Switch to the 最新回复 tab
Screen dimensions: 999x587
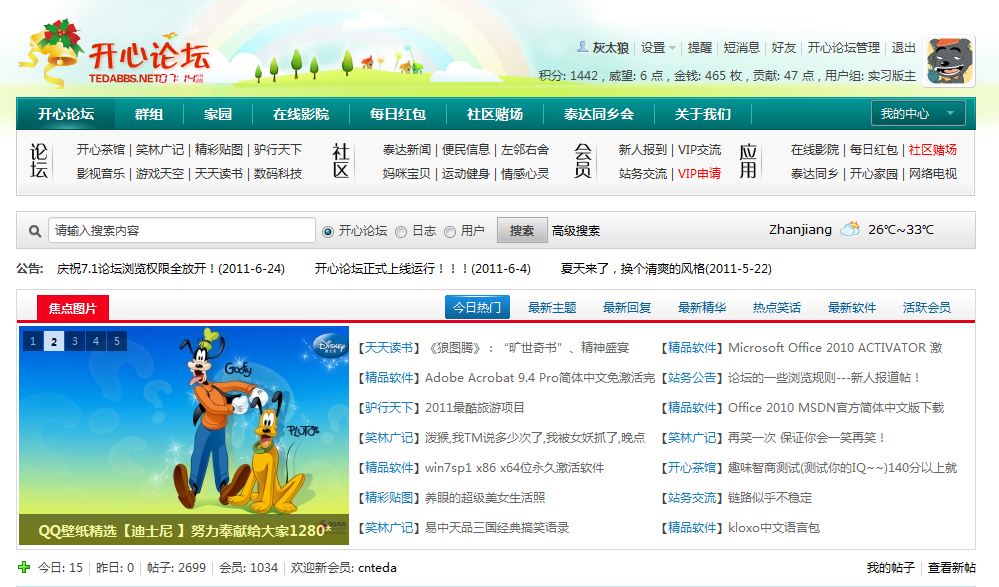627,307
